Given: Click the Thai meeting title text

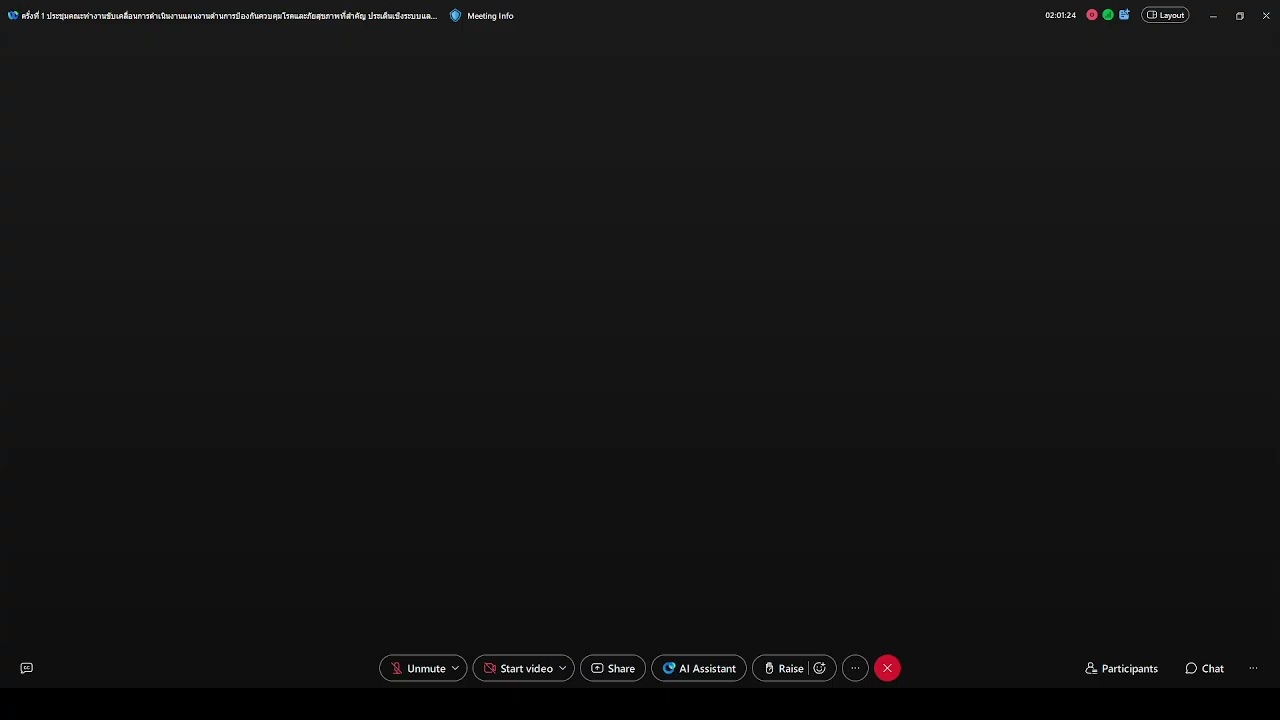Looking at the screenshot, I should tap(229, 16).
